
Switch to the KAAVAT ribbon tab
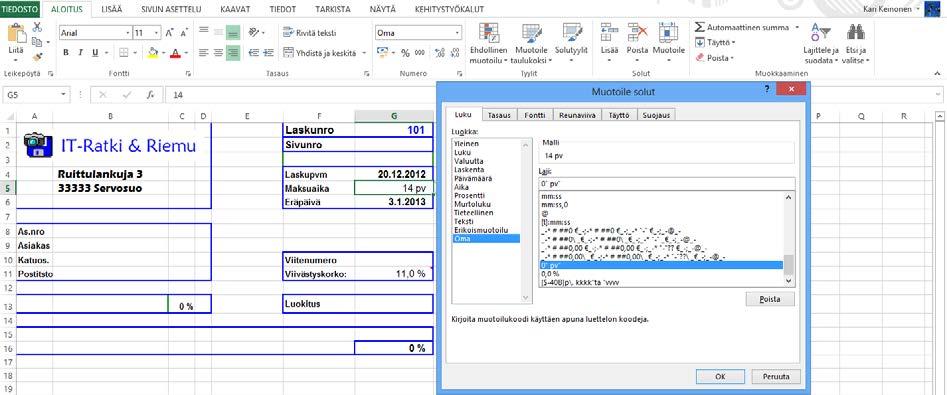click(x=236, y=9)
